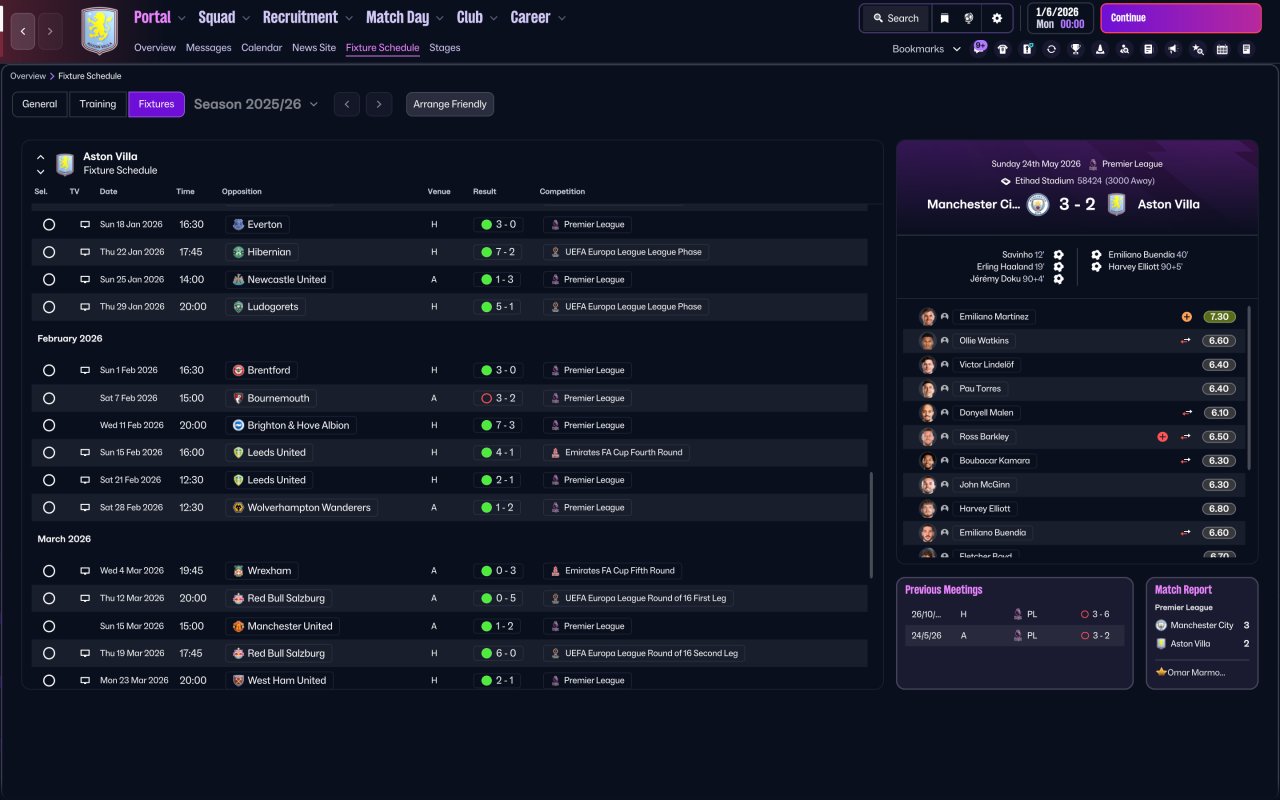Select the Bournemouth fixture radio button

point(49,398)
